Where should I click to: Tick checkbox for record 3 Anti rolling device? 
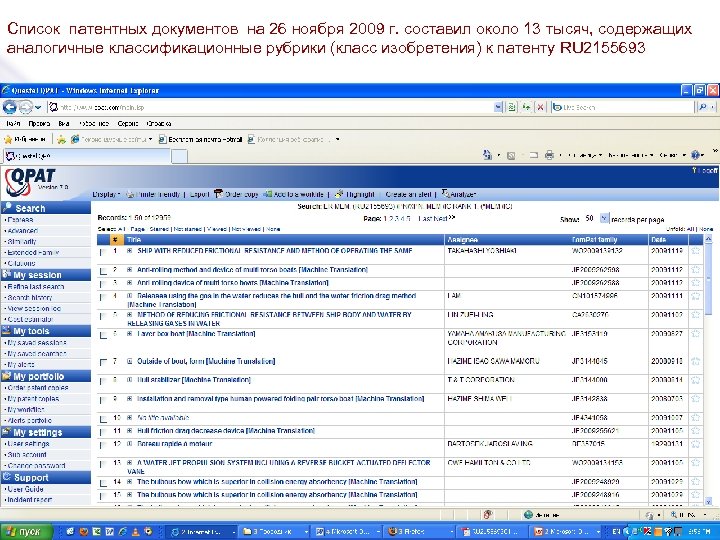(x=103, y=284)
